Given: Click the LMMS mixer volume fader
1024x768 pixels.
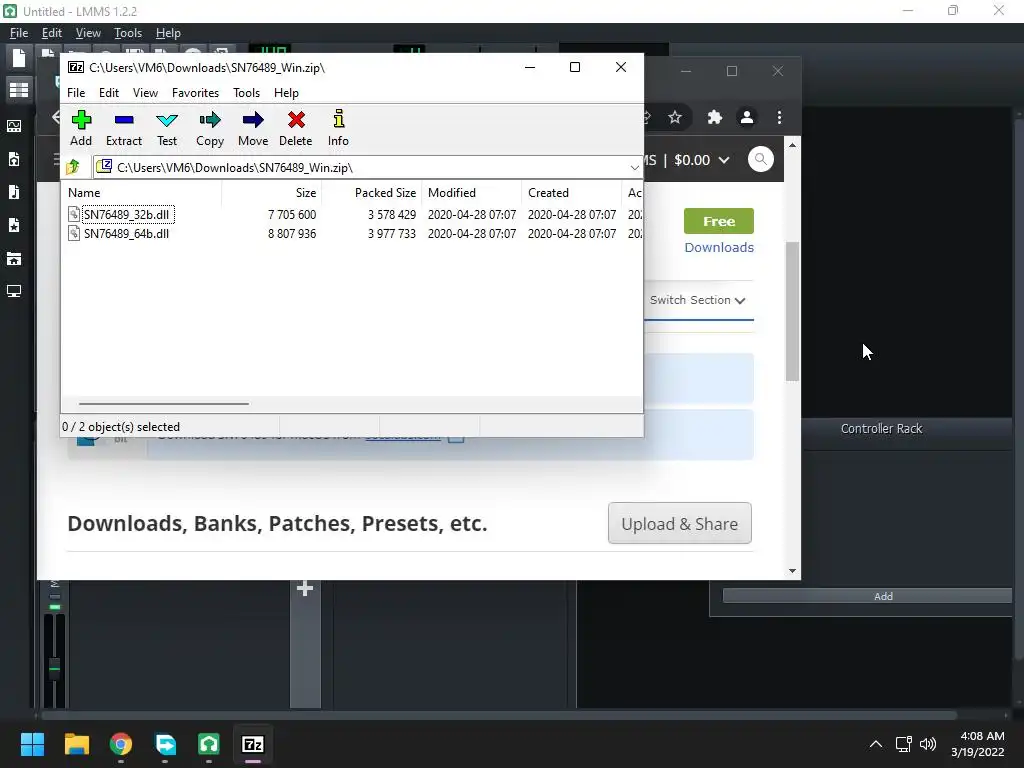Looking at the screenshot, I should (55, 668).
